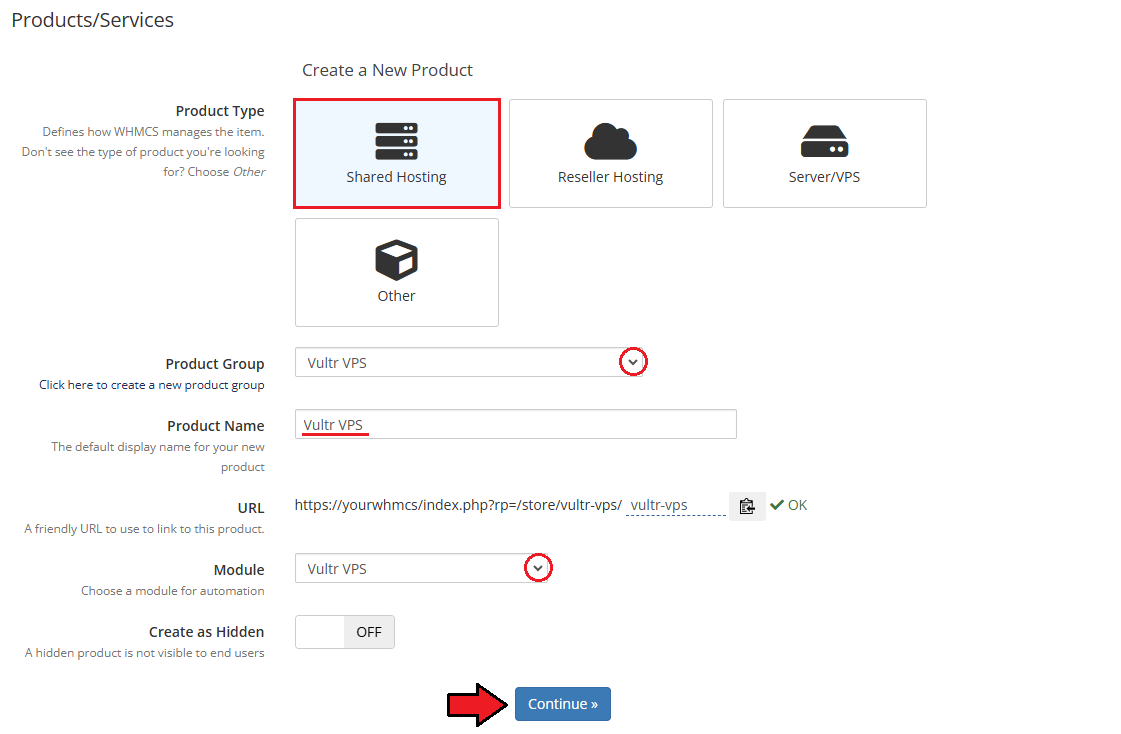
Task: Toggle the Create as Hidden switch
Action: (345, 632)
